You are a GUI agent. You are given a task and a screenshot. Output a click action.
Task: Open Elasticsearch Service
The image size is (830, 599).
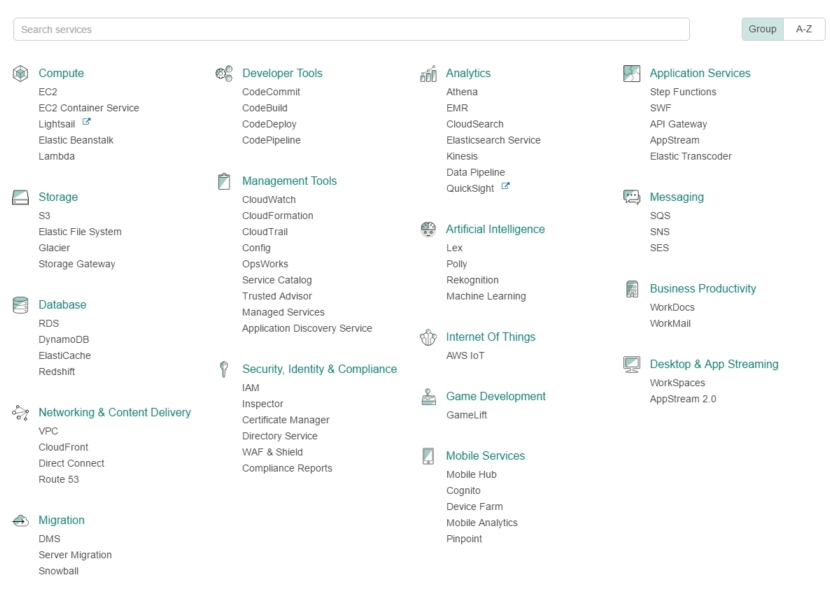click(x=493, y=140)
